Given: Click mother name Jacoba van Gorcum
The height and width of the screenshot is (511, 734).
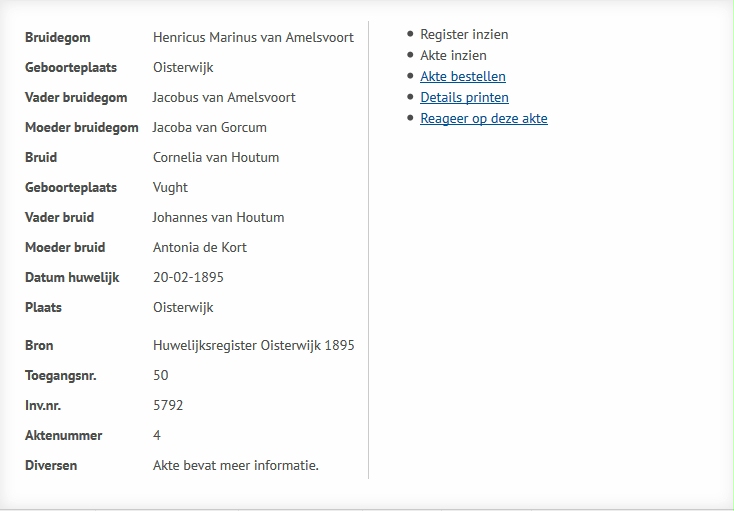Looking at the screenshot, I should (x=209, y=127).
